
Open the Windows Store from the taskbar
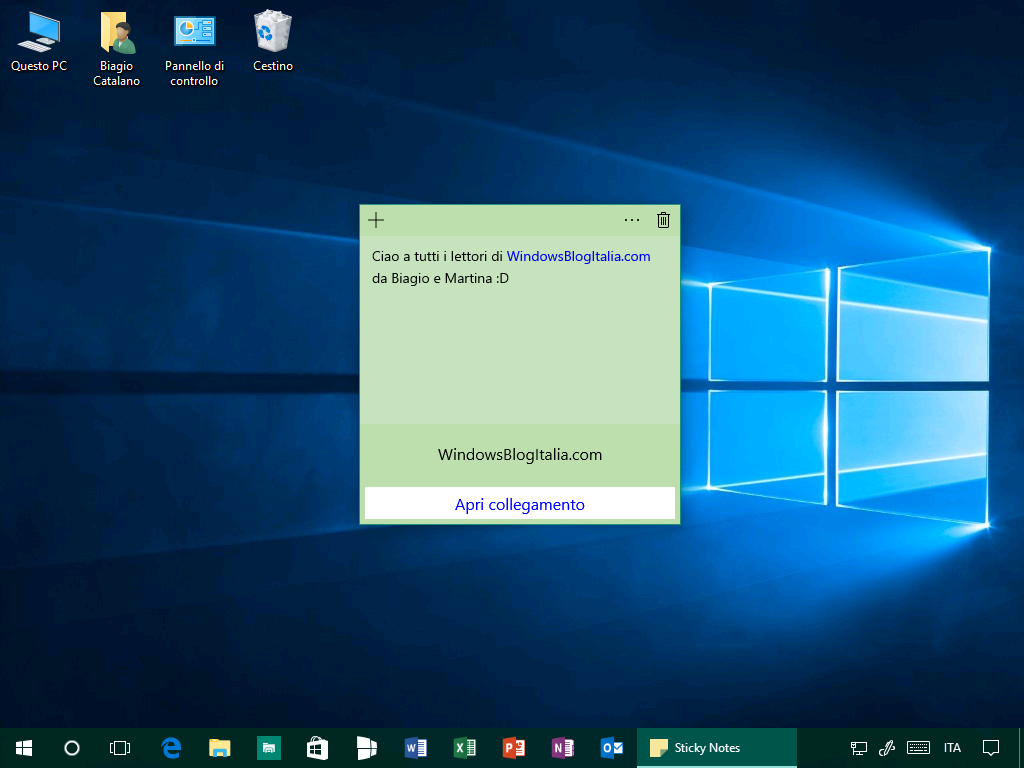[317, 748]
